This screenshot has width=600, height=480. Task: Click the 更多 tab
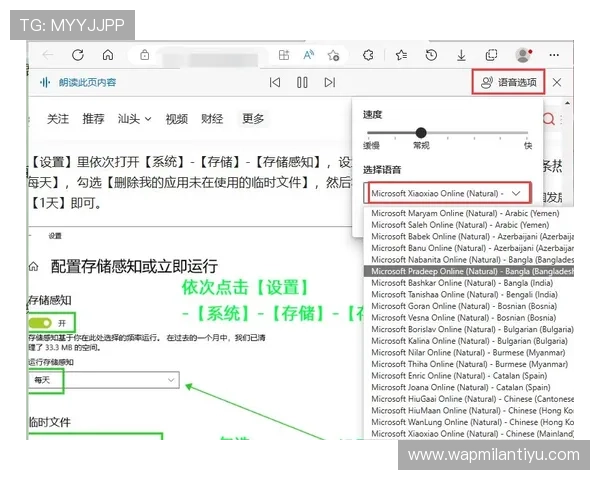[x=253, y=119]
